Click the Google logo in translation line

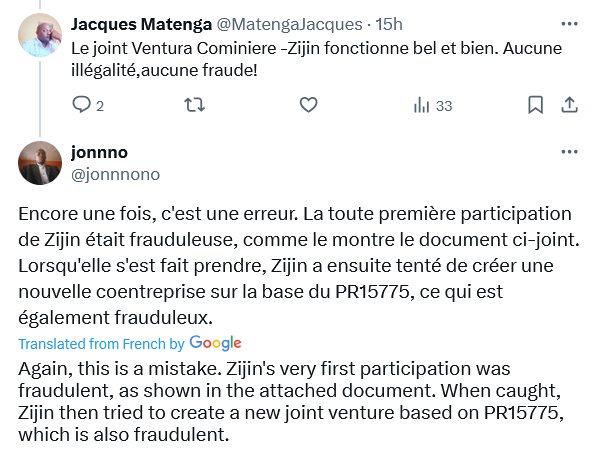tap(215, 343)
